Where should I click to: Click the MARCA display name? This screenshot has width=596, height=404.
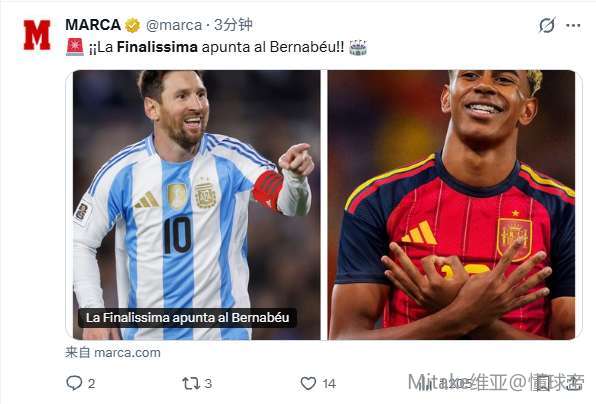(93, 25)
